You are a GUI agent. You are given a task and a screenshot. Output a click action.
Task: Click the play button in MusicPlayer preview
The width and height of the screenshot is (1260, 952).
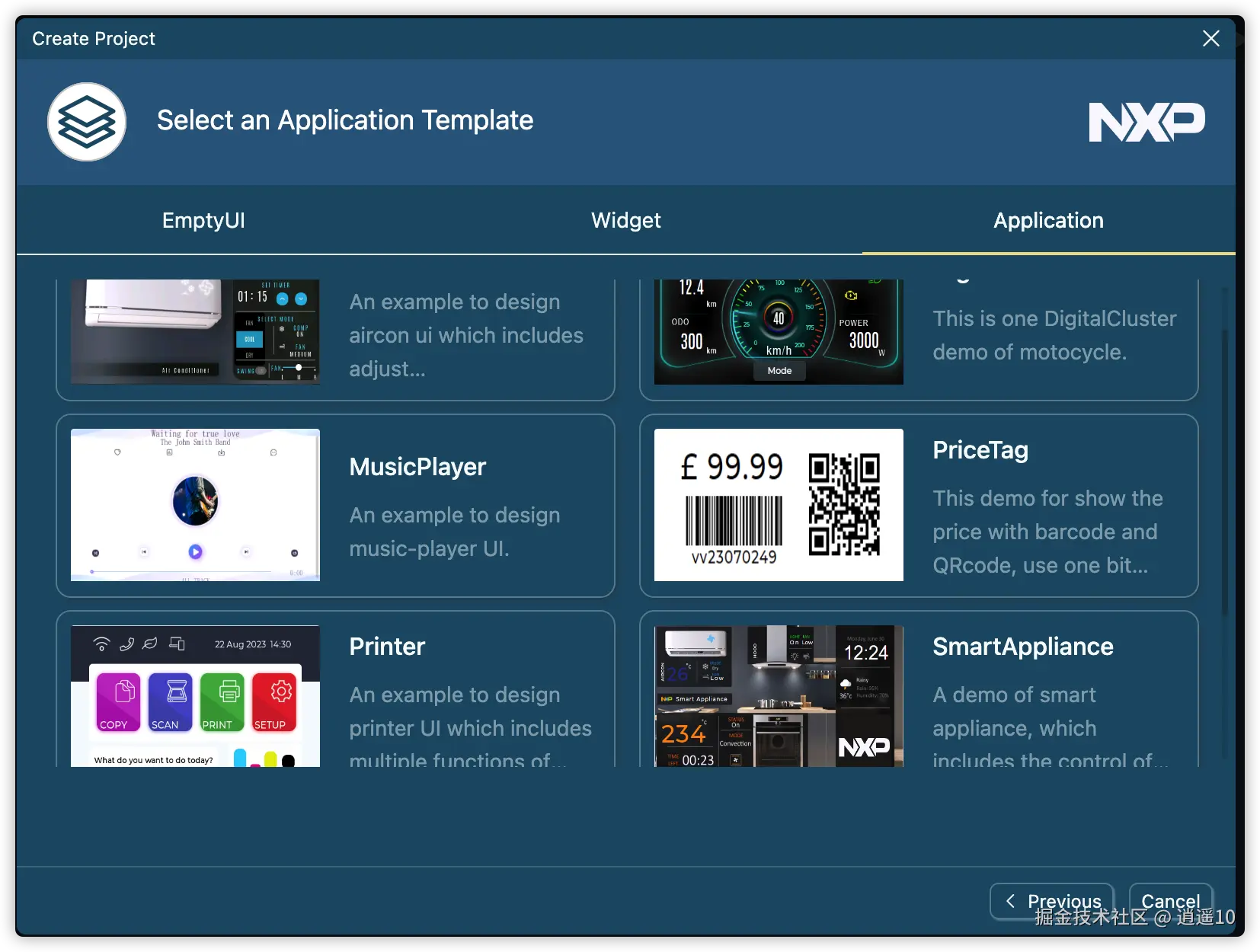196,551
